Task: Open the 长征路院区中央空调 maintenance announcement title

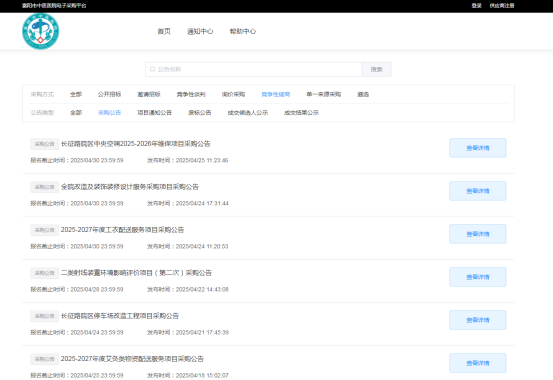Action: point(136,144)
